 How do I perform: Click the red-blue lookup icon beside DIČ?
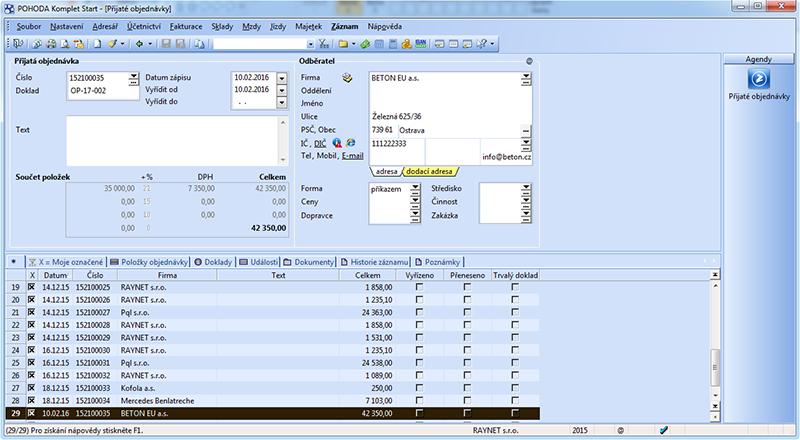click(x=337, y=143)
